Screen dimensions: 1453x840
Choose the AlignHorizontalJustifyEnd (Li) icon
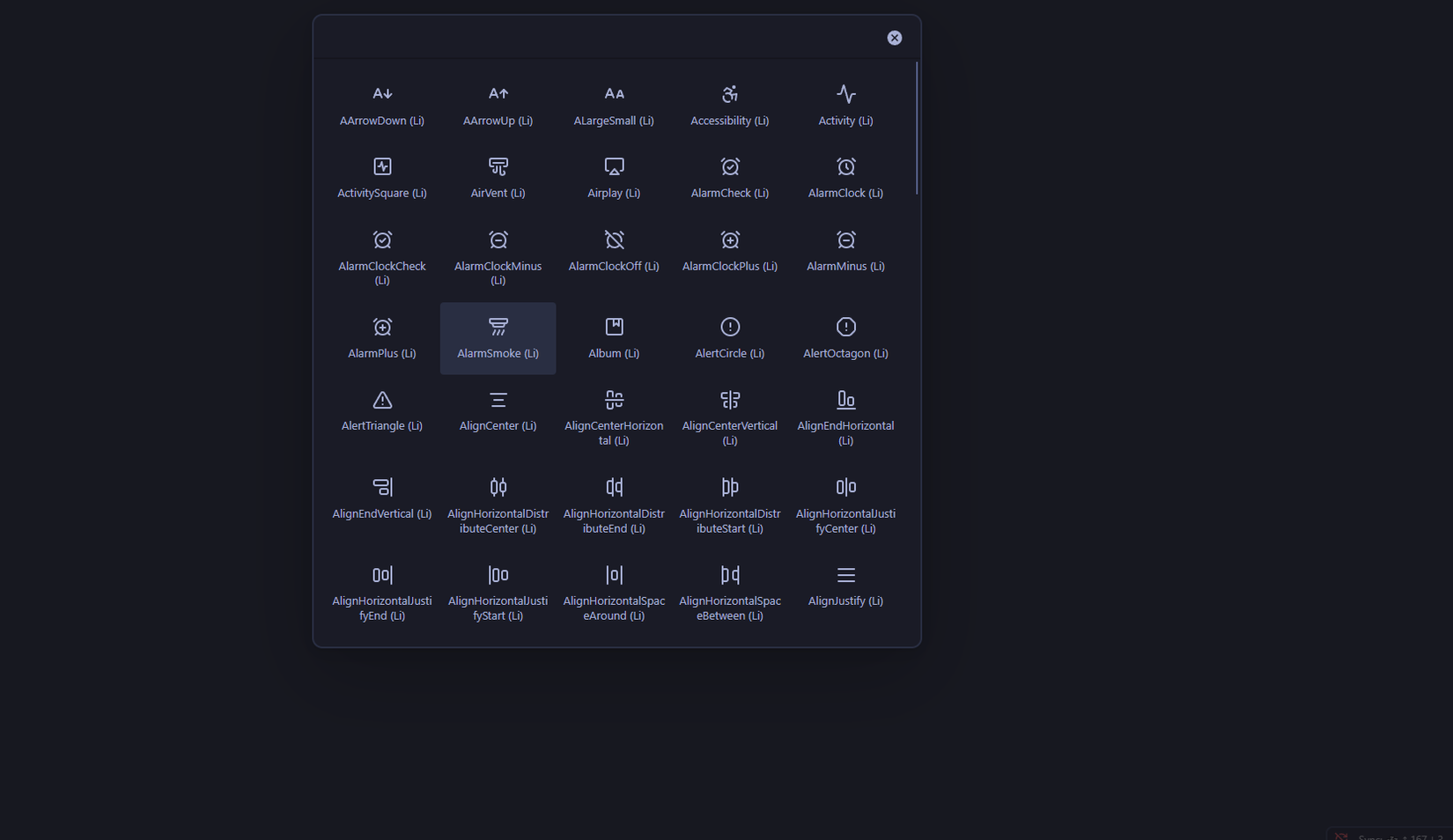tap(382, 575)
